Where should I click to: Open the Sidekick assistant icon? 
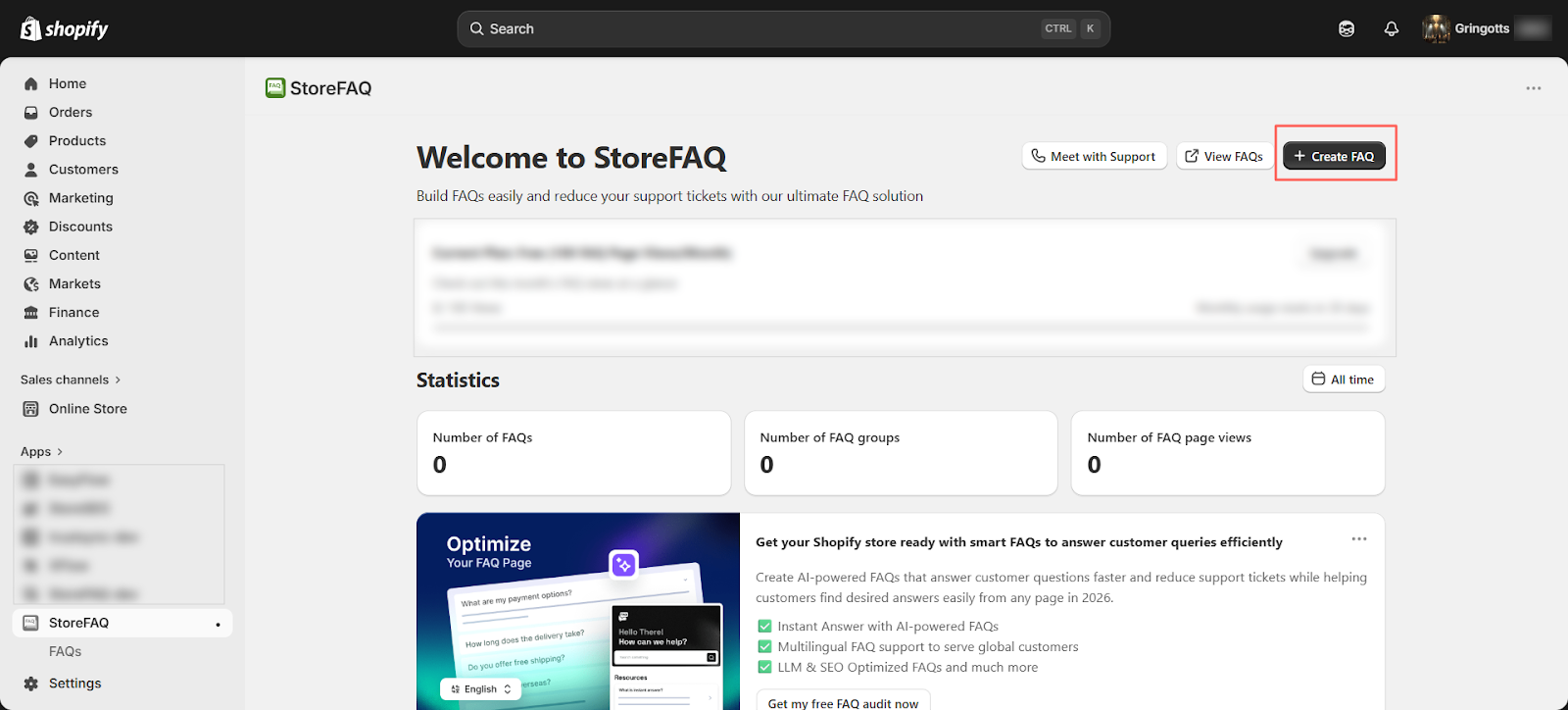pyautogui.click(x=1347, y=28)
